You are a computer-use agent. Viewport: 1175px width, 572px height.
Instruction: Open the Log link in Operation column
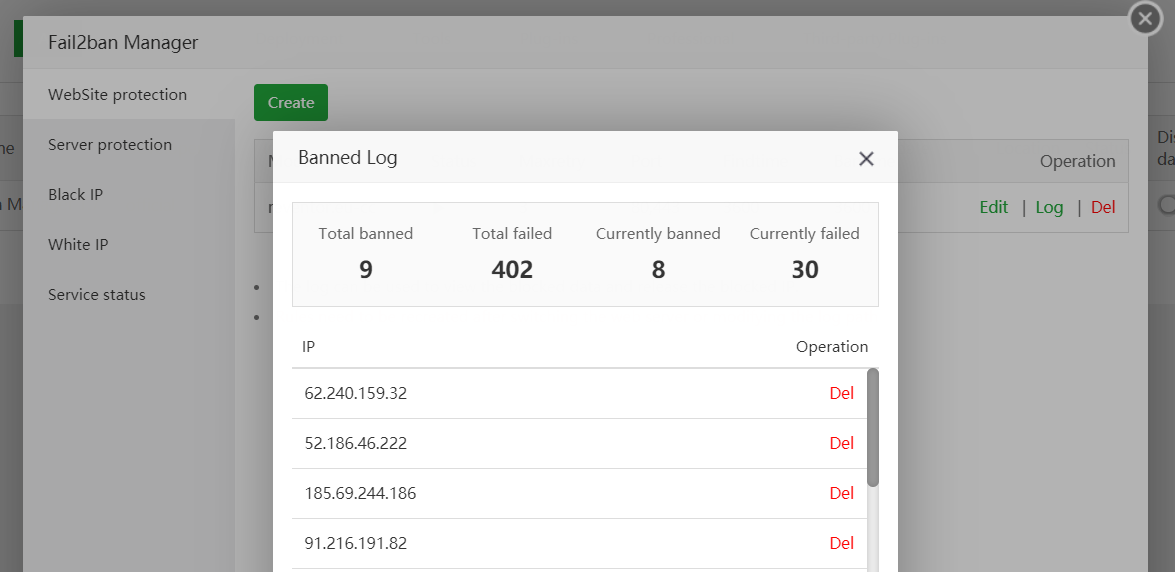point(1049,207)
